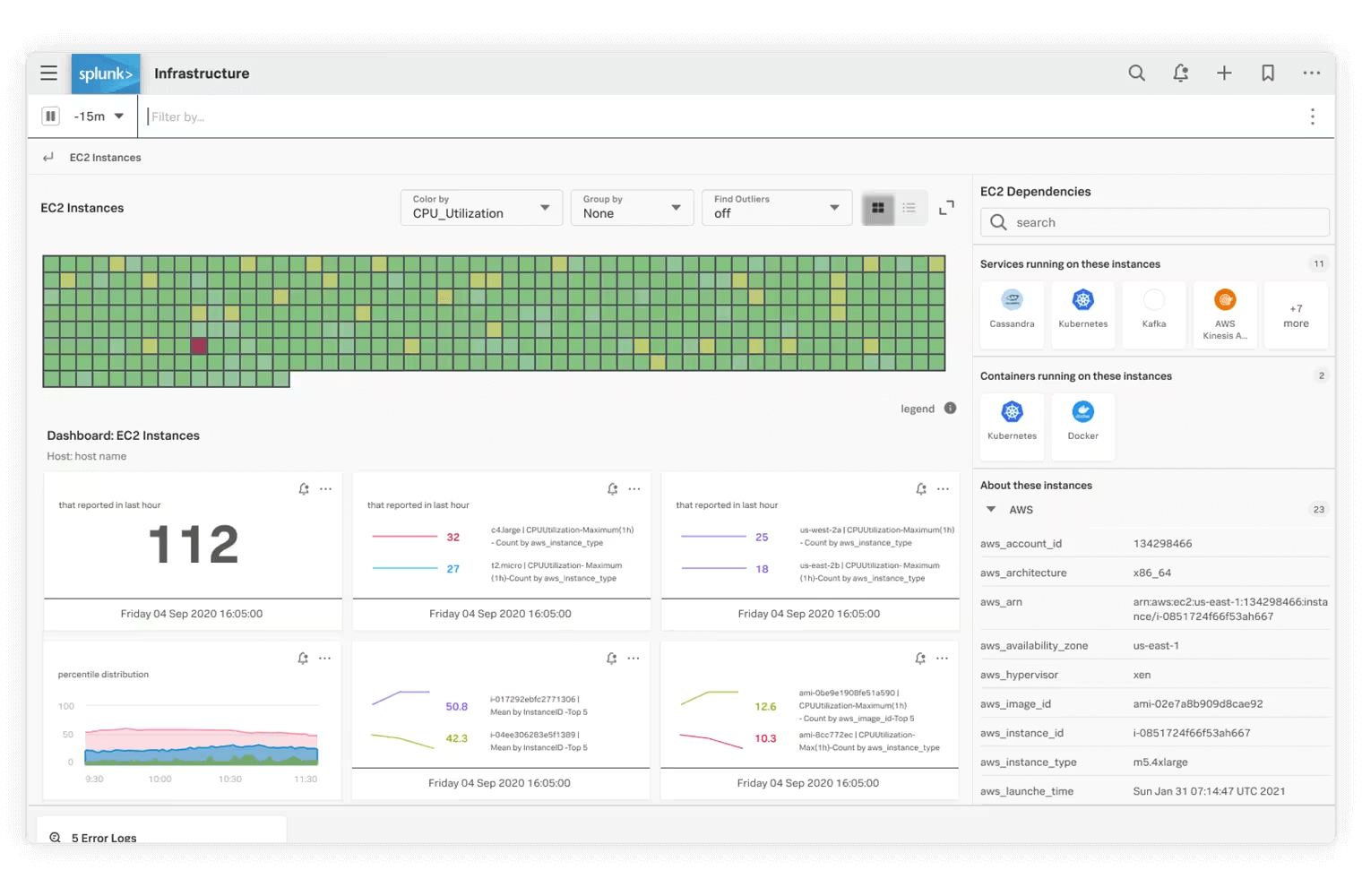This screenshot has height=896, width=1362.
Task: Open the options menu on the 112 panel
Action: point(326,489)
